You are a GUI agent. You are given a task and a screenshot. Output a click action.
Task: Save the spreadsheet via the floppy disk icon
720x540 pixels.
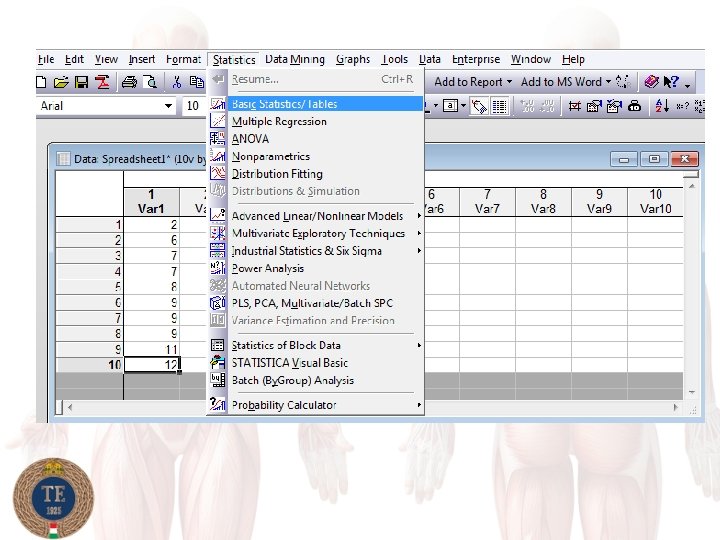coord(82,82)
